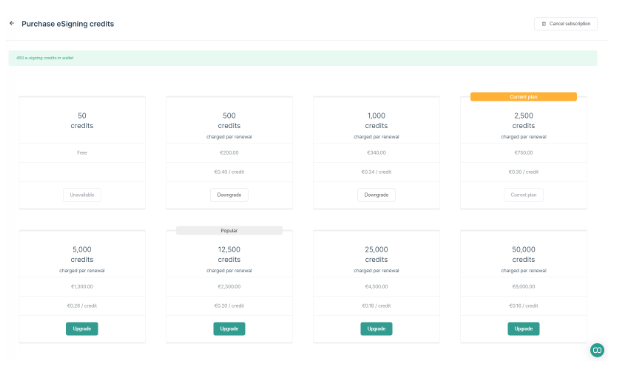Viewport: 639px width, 384px height.
Task: Open the chat widget bubble icon
Action: tap(597, 350)
